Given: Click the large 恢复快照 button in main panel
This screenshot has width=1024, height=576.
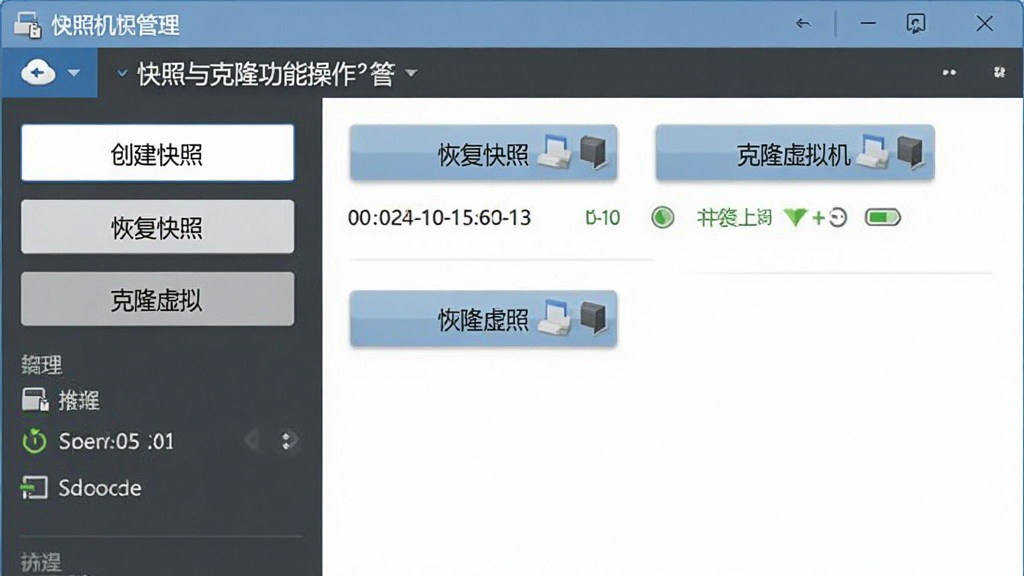Looking at the screenshot, I should click(483, 153).
